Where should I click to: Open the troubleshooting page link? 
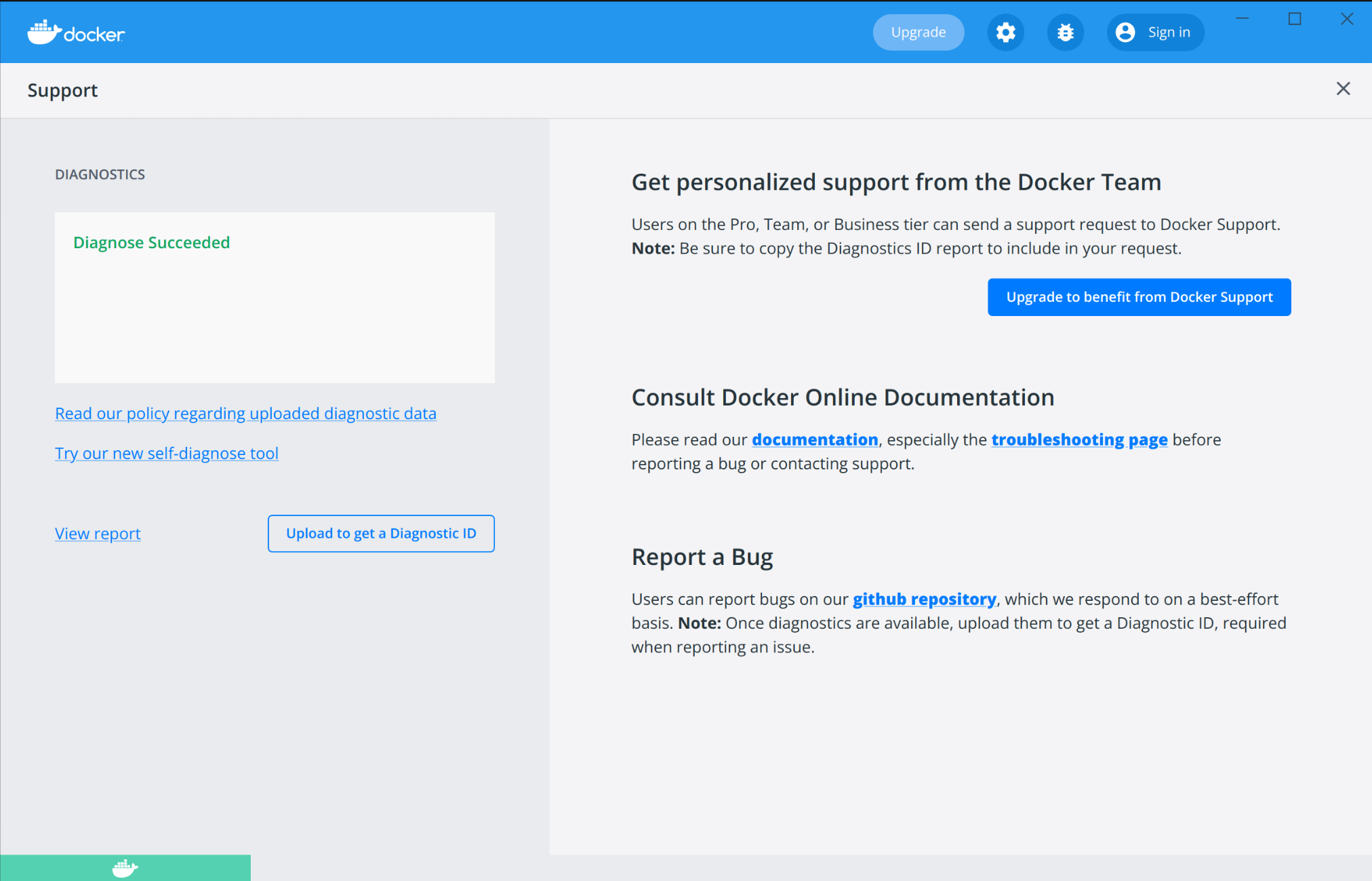tap(1079, 439)
